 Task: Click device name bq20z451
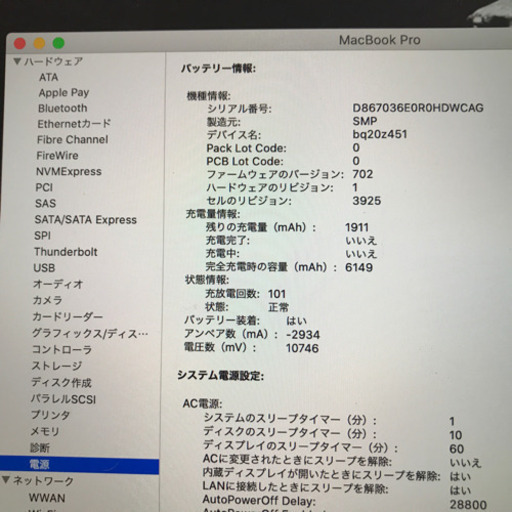pos(380,134)
